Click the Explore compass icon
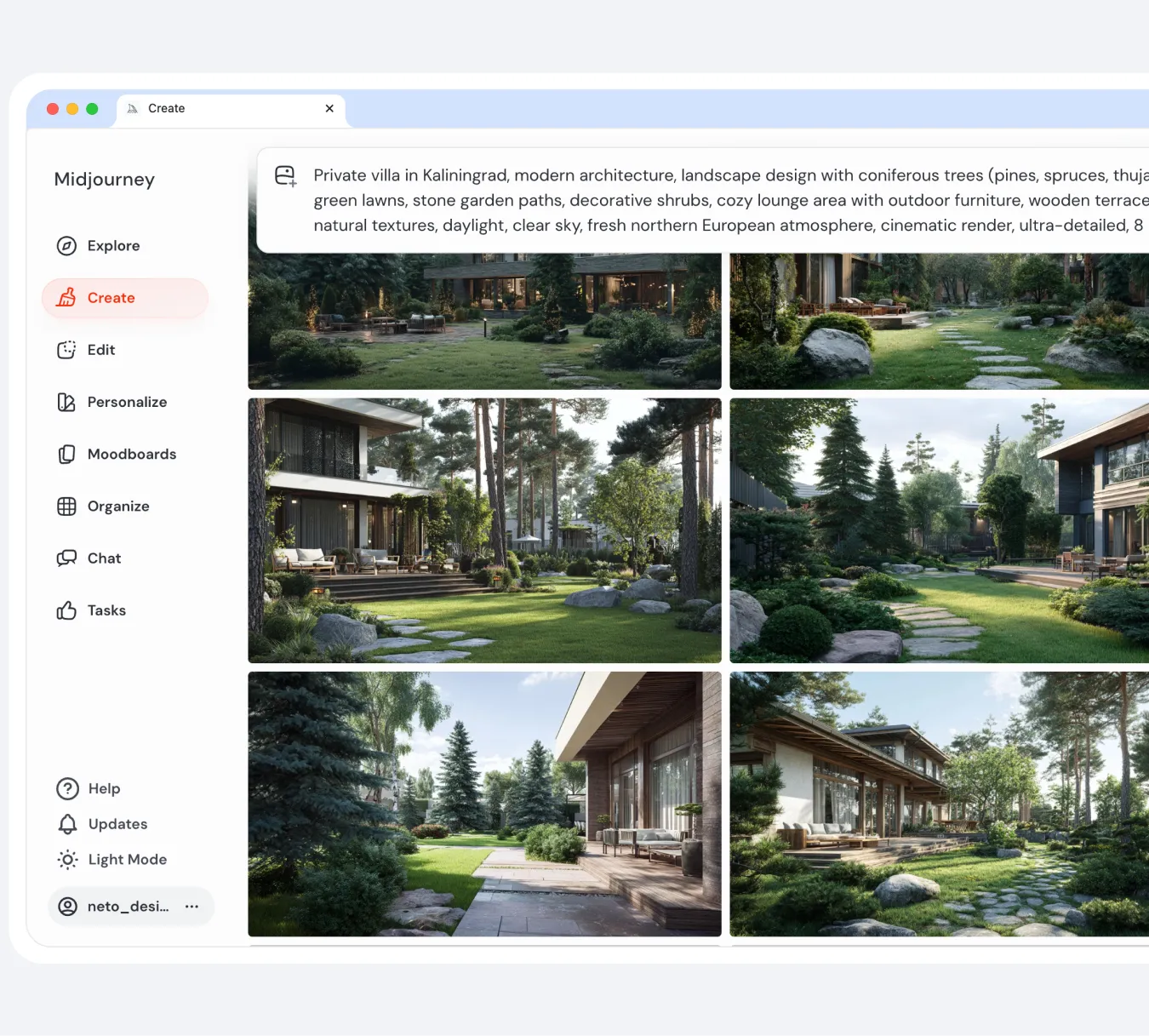 [x=66, y=246]
